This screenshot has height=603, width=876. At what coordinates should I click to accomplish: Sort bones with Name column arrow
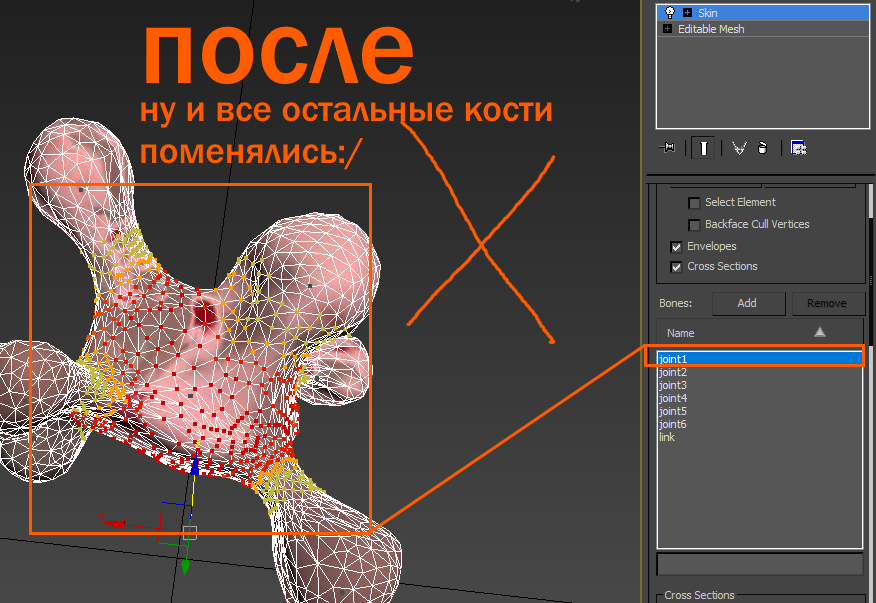[819, 332]
